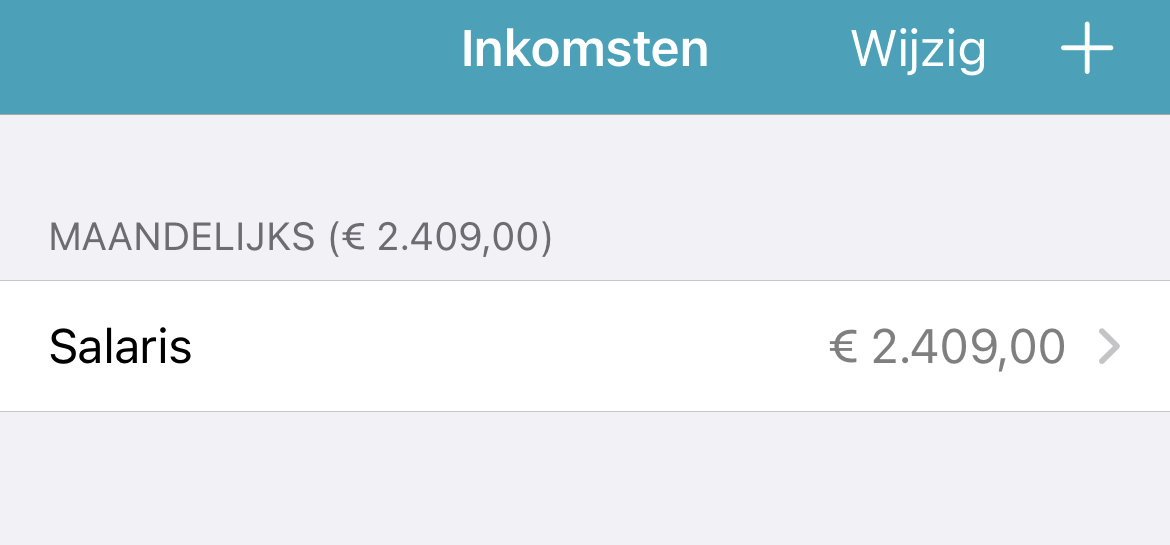Click the blank middle of the Salaris row
1170x545 pixels.
tap(507, 346)
